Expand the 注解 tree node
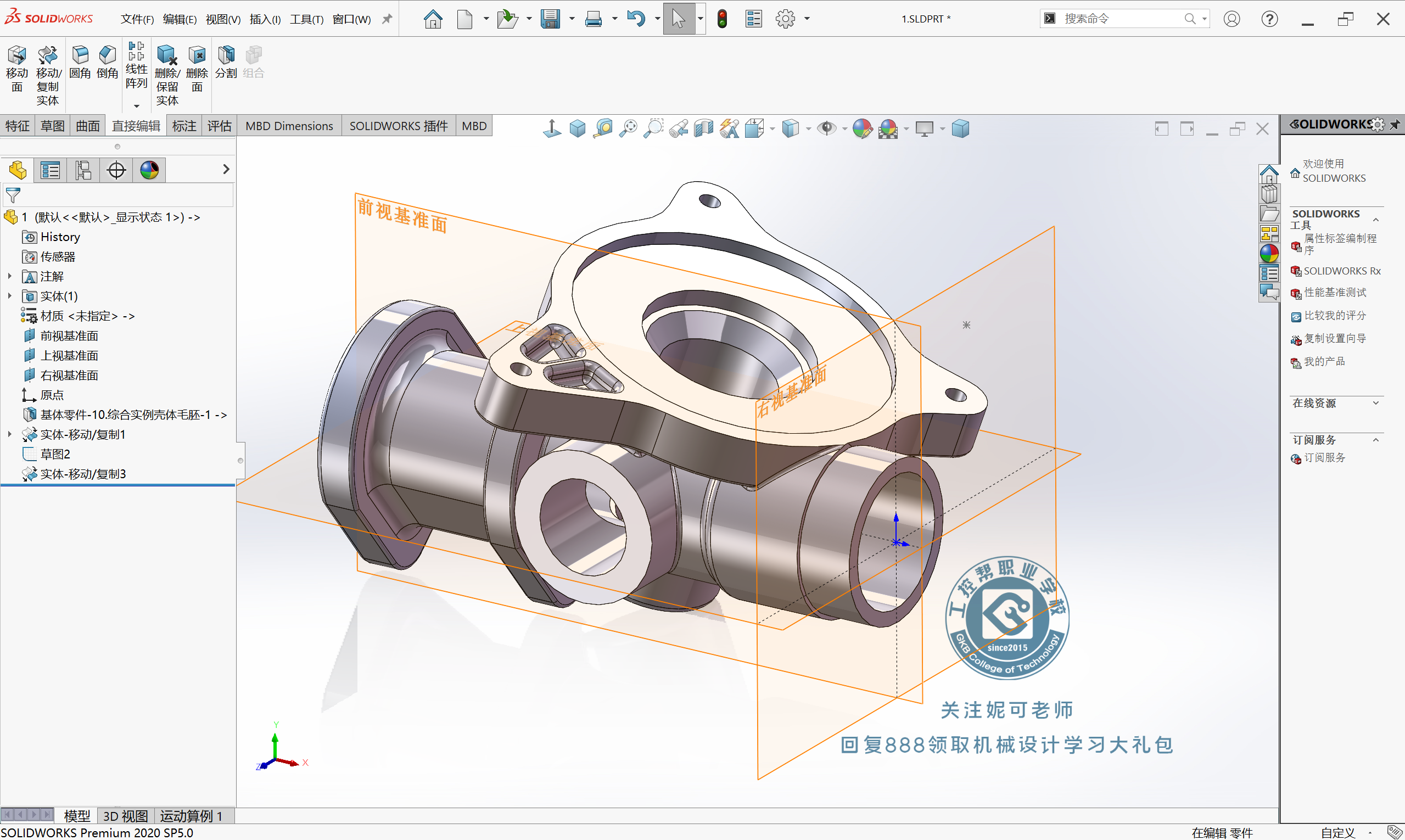 click(10, 276)
